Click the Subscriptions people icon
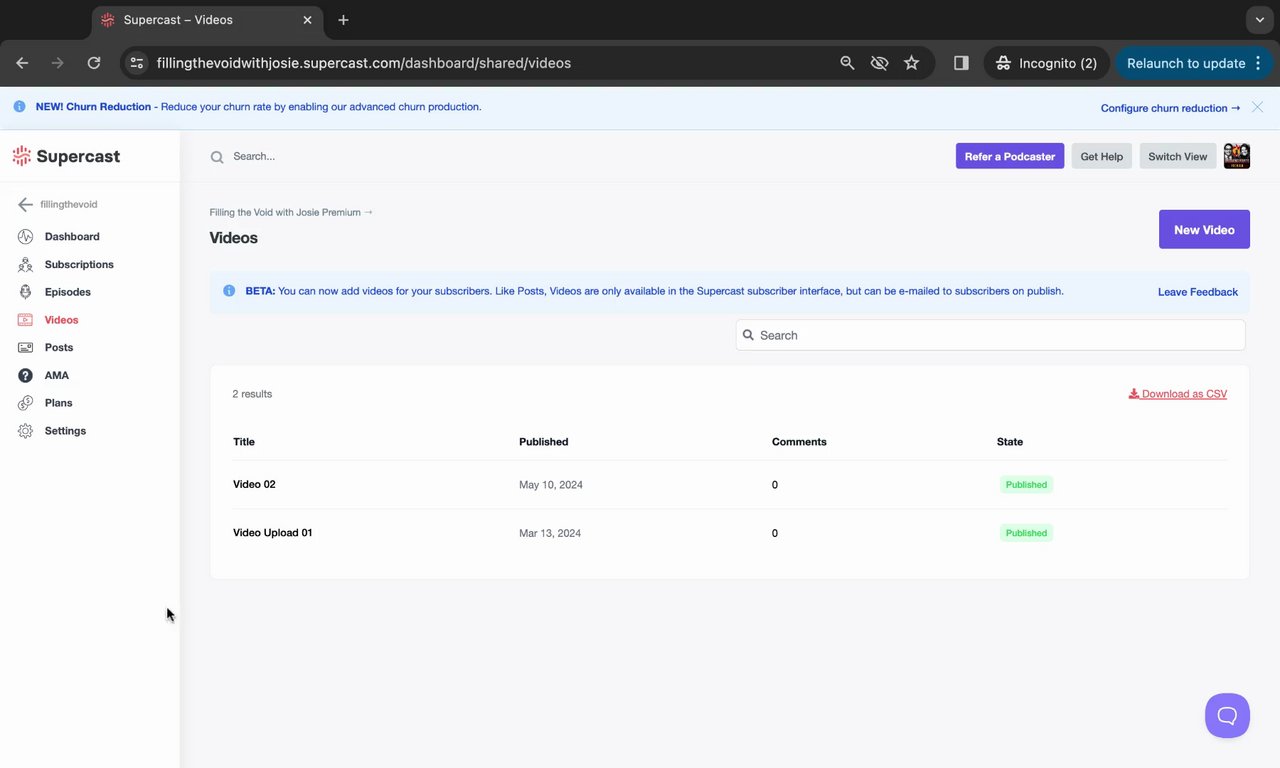Screen dimensions: 1280x768 click(25, 265)
